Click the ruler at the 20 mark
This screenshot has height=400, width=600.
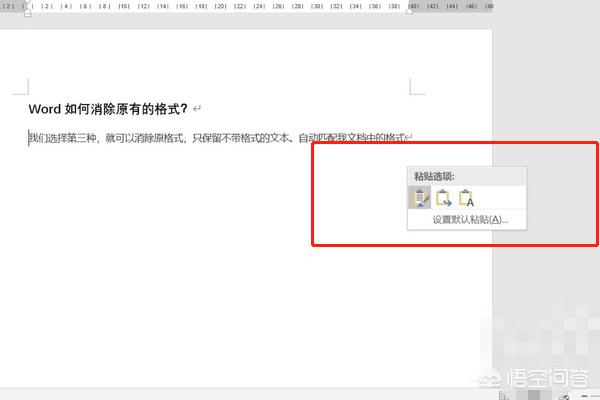coord(220,7)
